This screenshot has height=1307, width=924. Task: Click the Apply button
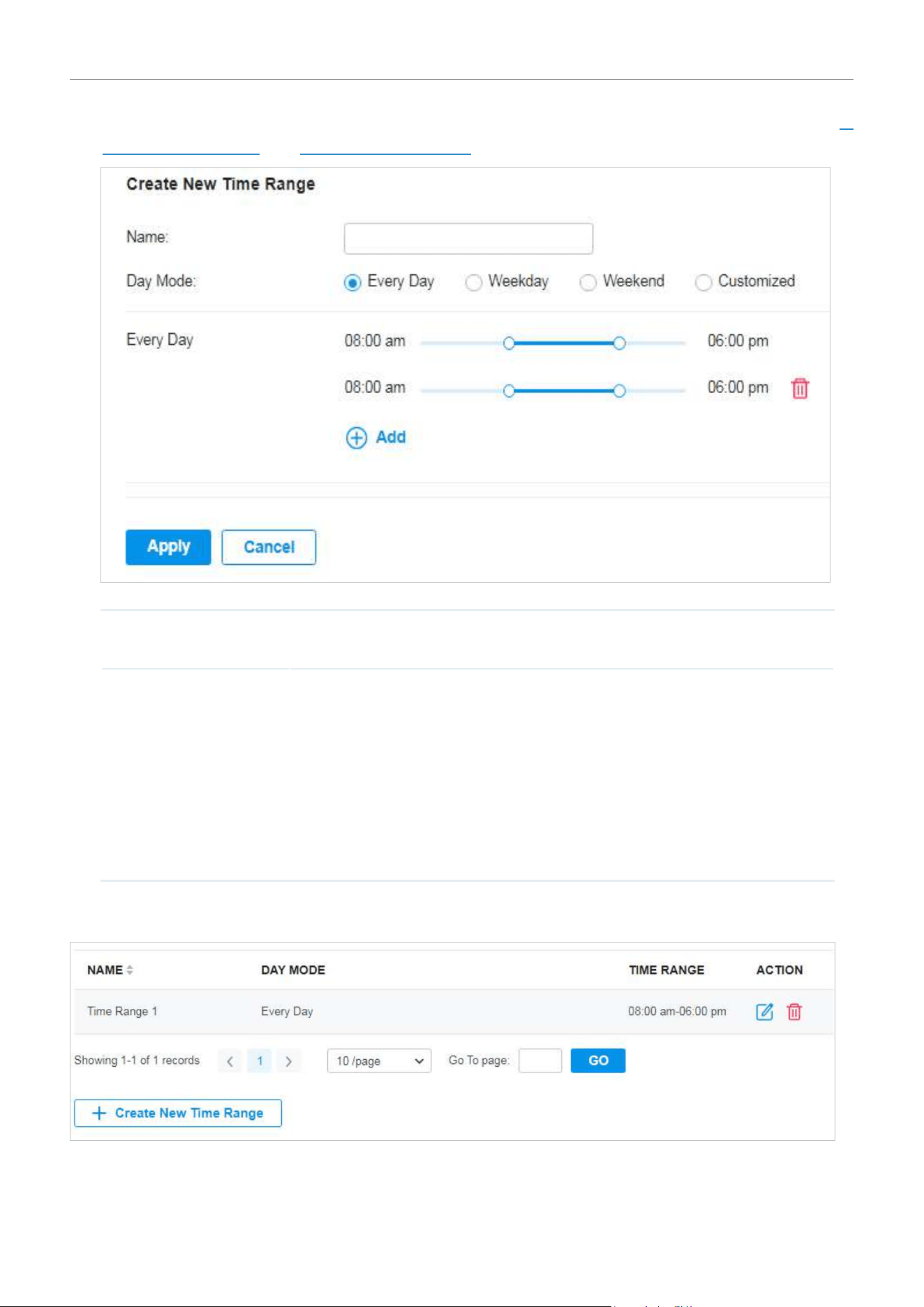tap(168, 547)
